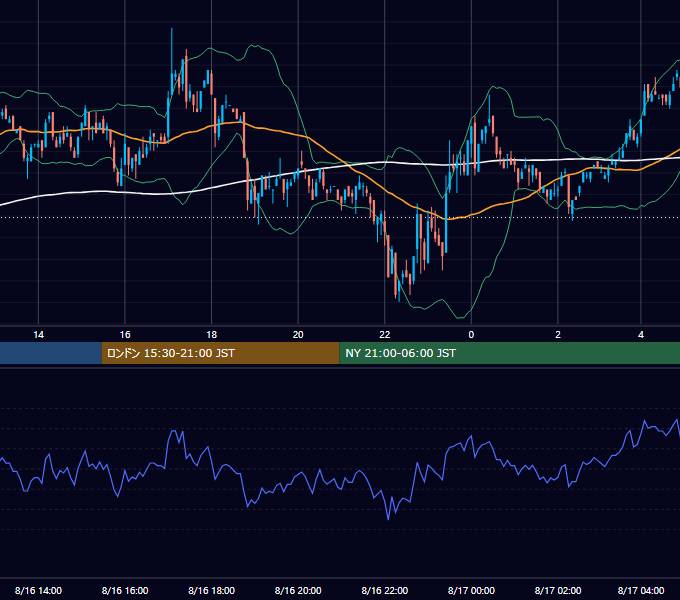Screen dimensions: 680x600
Task: Click the 8/16 18:00 date label
Action: point(212,590)
